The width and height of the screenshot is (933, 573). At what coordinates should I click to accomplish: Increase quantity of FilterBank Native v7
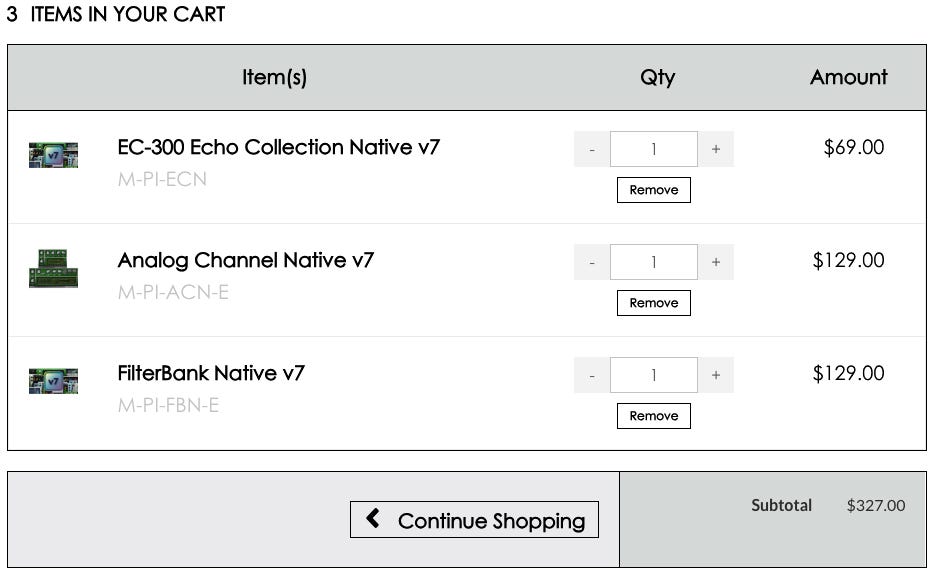click(x=716, y=375)
